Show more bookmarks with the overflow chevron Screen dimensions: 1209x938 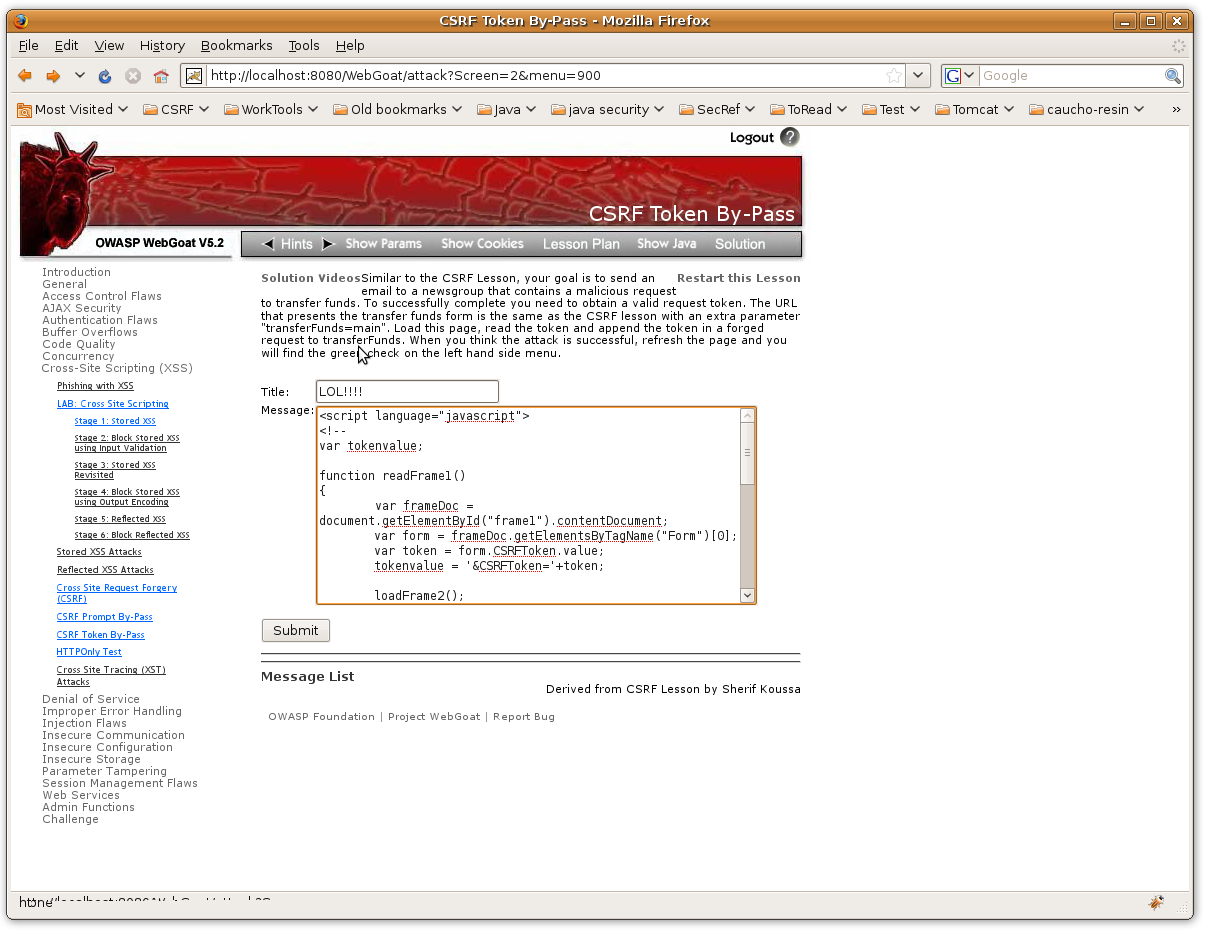[1176, 109]
